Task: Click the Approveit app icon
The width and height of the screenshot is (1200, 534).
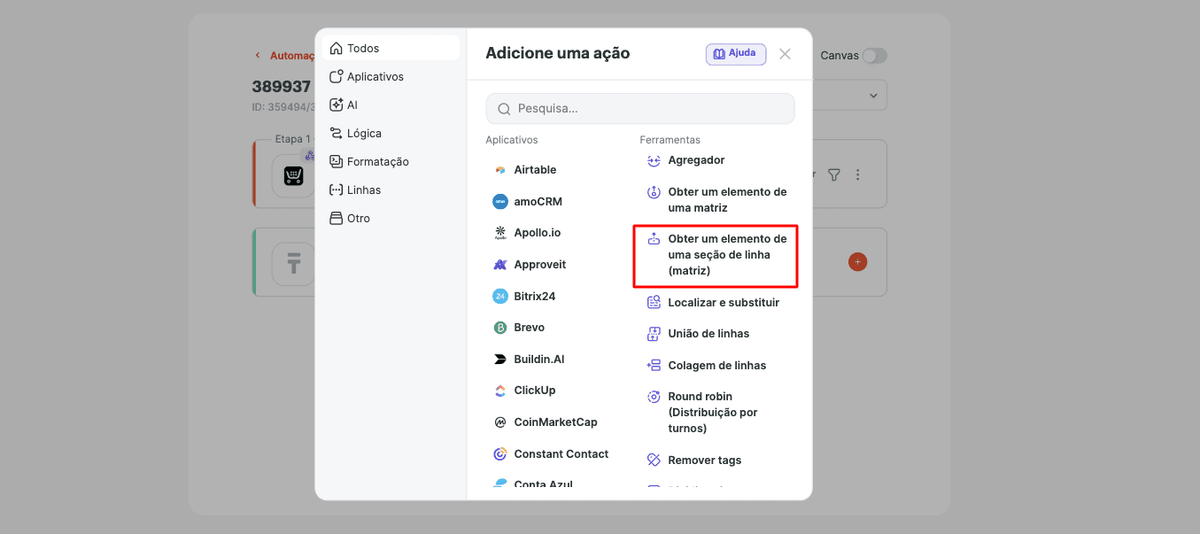Action: click(x=500, y=264)
